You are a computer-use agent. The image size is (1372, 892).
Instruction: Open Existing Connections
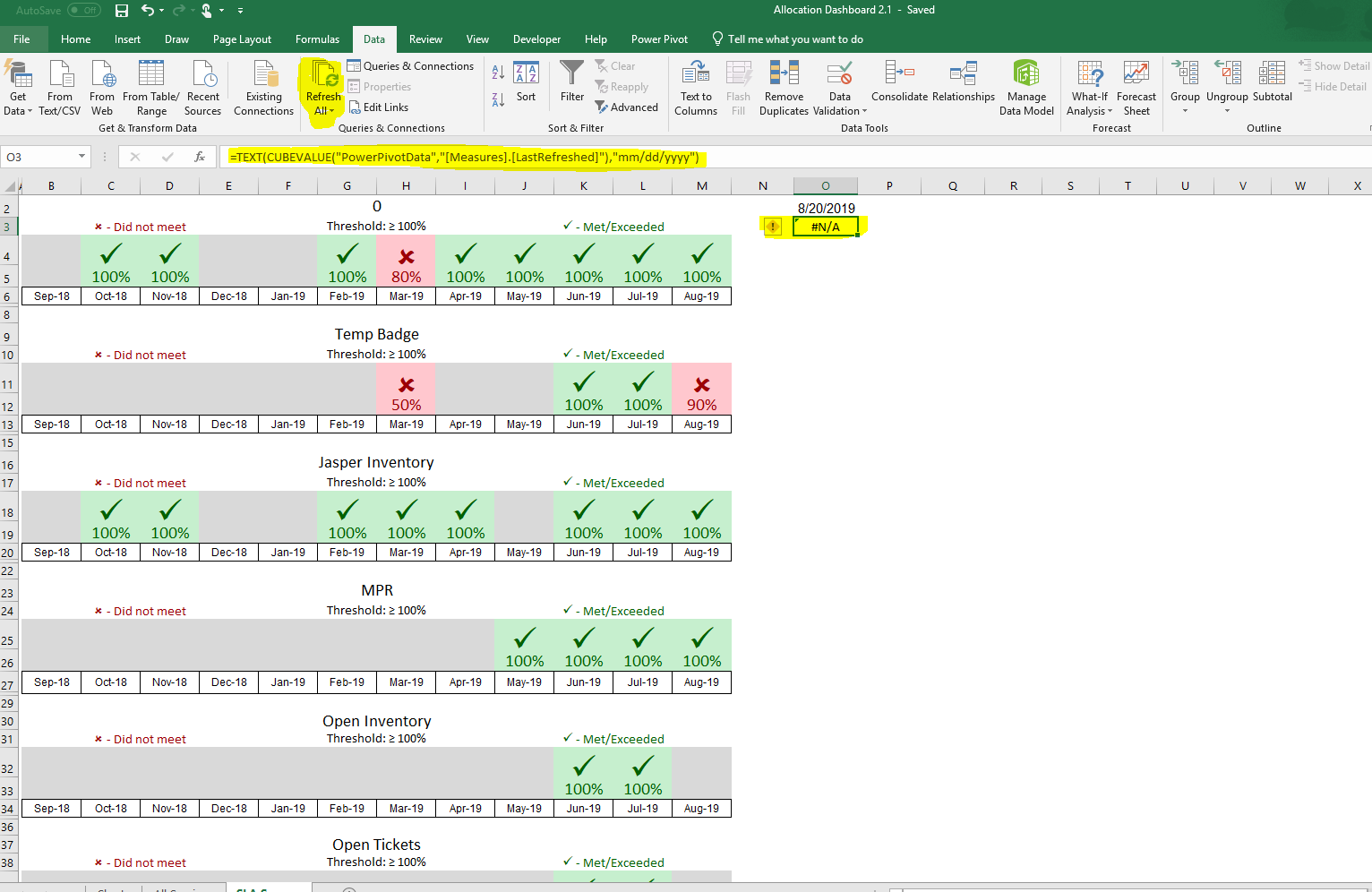click(x=263, y=88)
